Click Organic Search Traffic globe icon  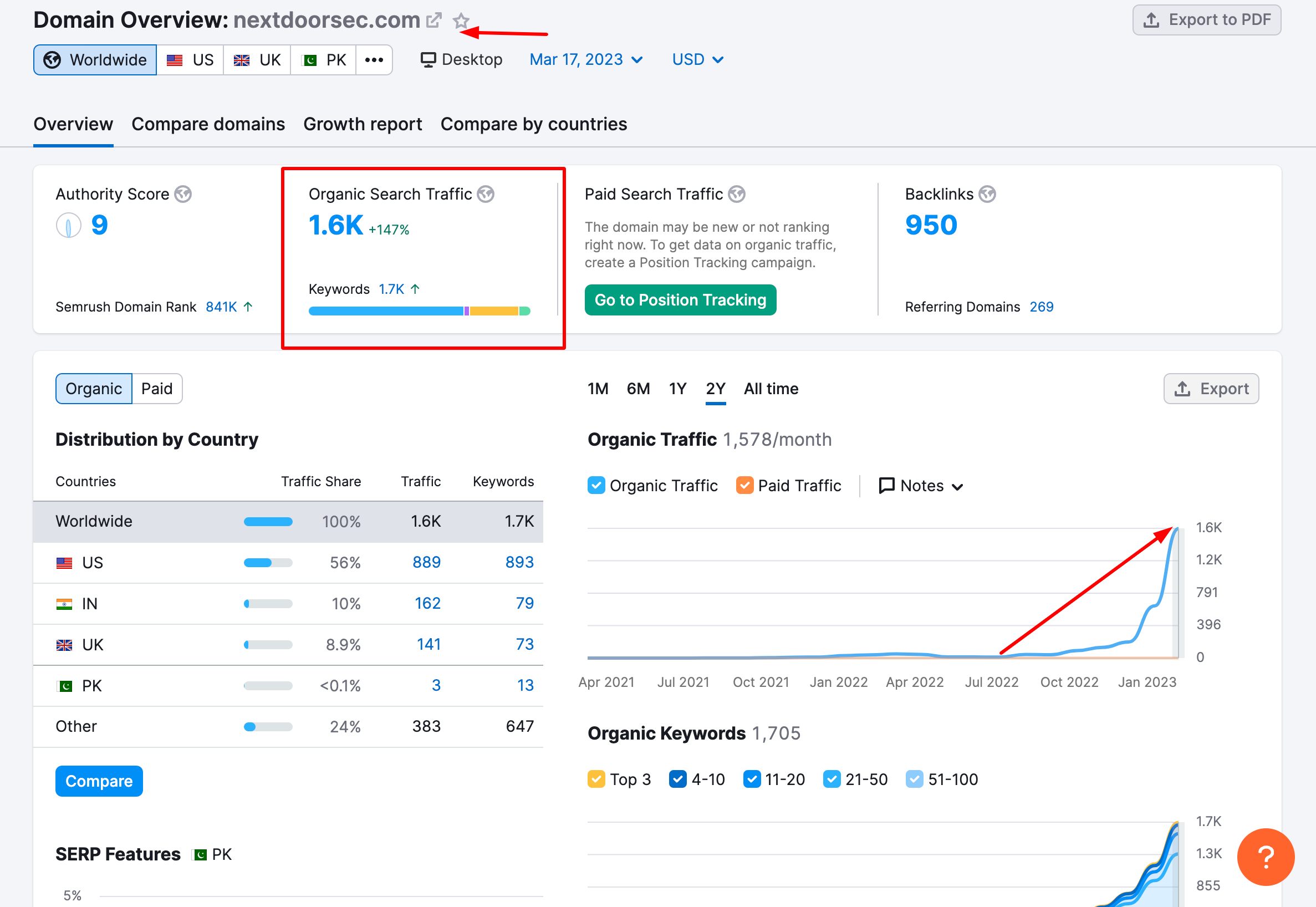pyautogui.click(x=485, y=195)
